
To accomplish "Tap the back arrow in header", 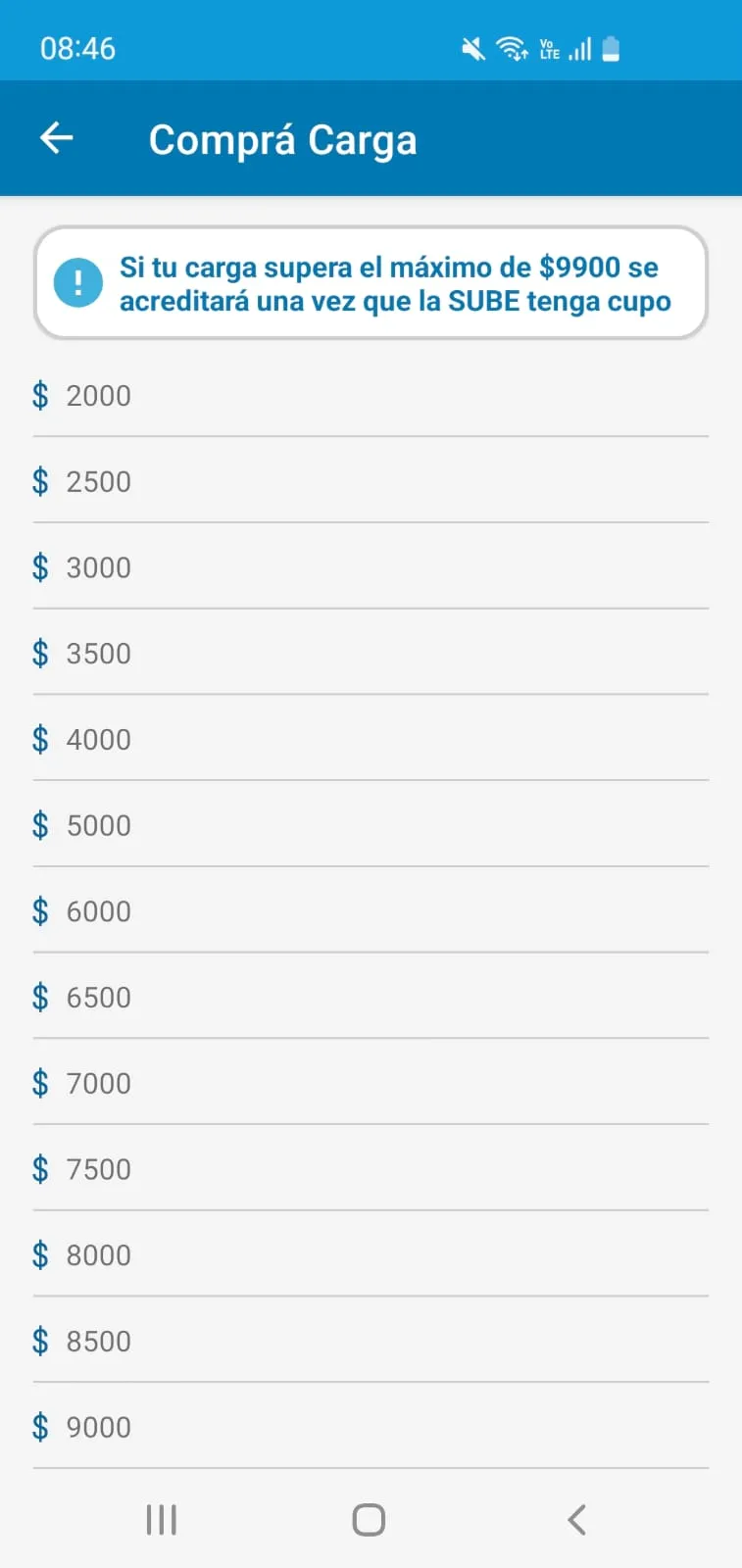I will (57, 138).
